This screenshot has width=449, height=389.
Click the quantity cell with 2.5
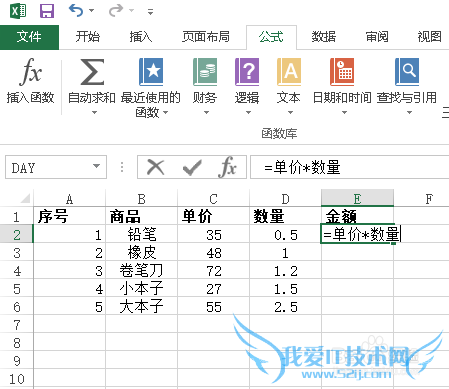[285, 307]
